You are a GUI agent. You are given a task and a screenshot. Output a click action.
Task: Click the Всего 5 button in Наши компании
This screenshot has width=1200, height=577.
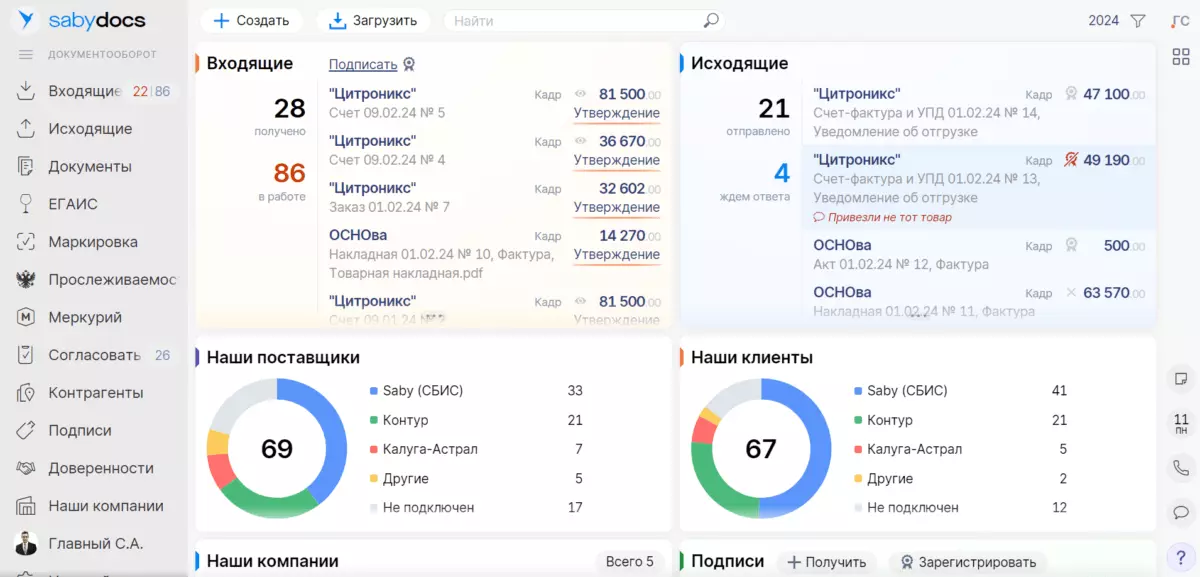[x=629, y=562]
